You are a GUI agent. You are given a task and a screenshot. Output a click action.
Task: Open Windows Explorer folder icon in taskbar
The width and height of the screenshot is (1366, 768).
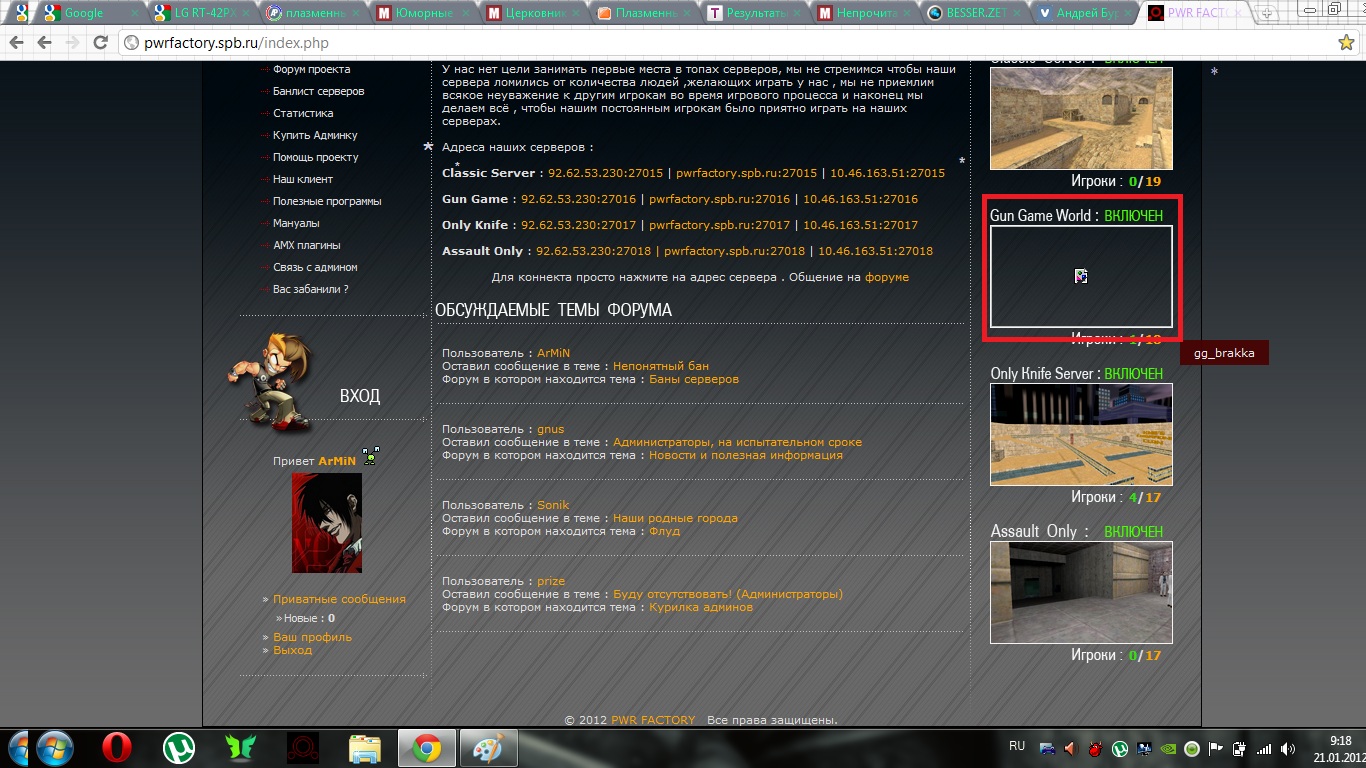365,748
